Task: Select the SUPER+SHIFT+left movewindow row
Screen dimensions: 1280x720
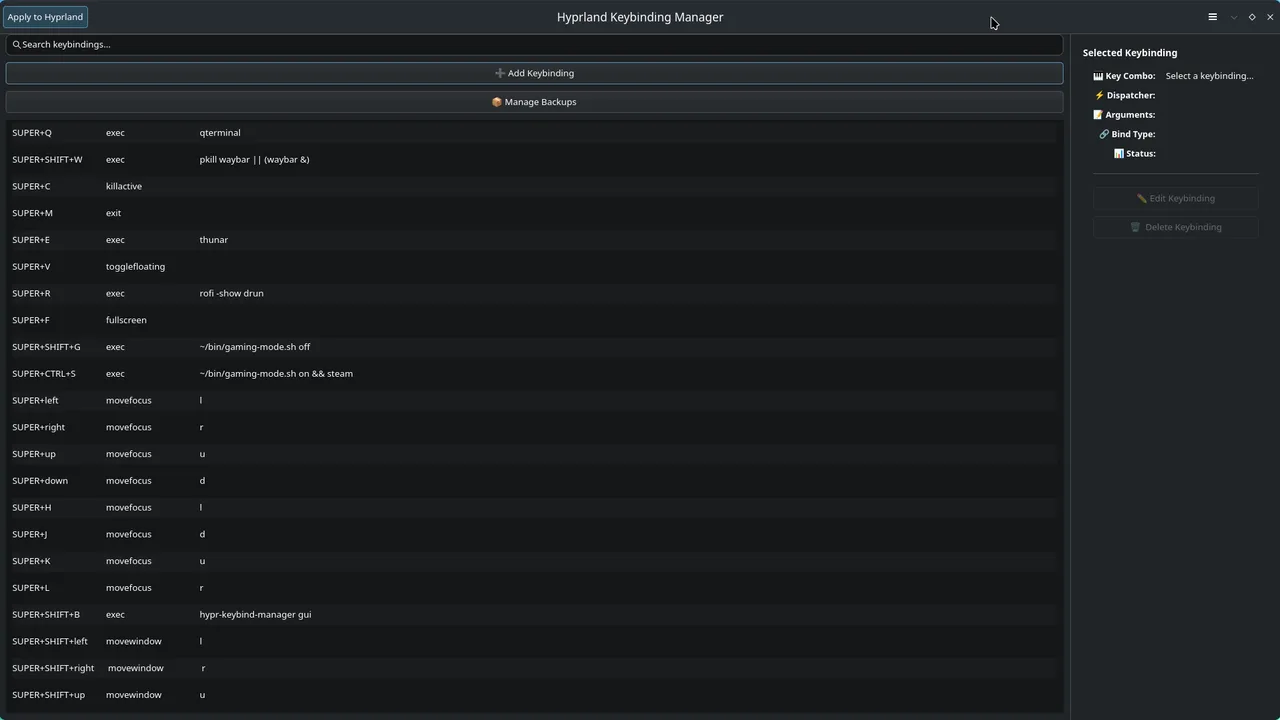Action: click(532, 641)
